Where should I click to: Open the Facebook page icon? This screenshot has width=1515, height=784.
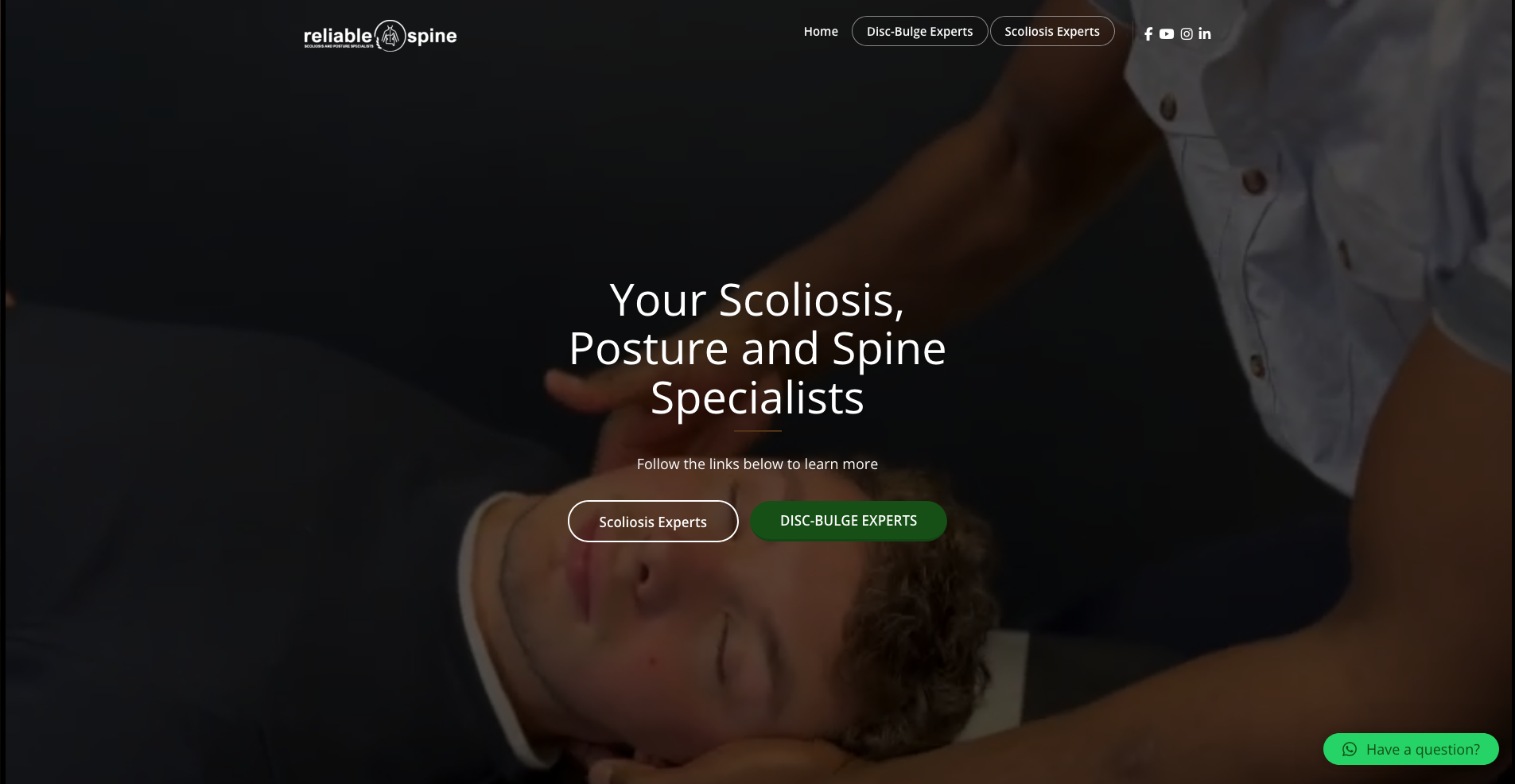click(1148, 33)
